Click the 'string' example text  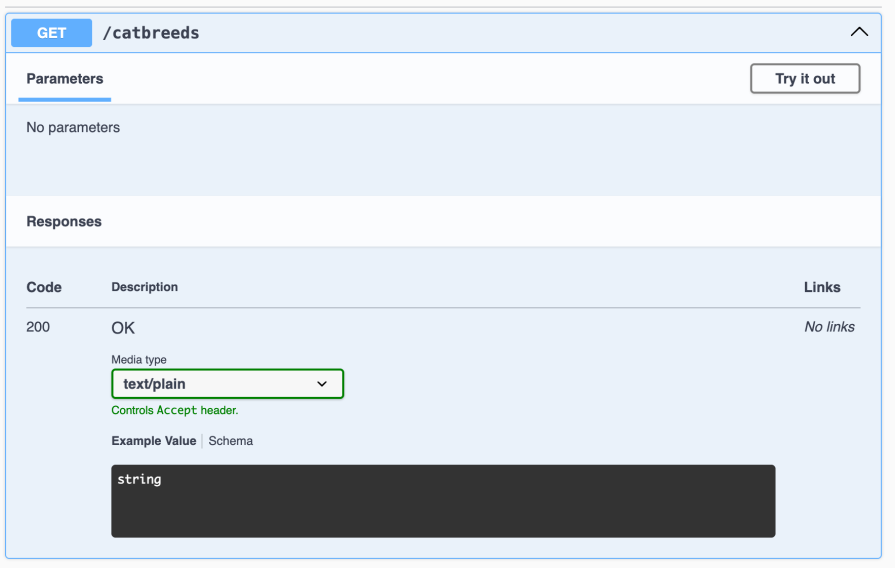(x=139, y=480)
